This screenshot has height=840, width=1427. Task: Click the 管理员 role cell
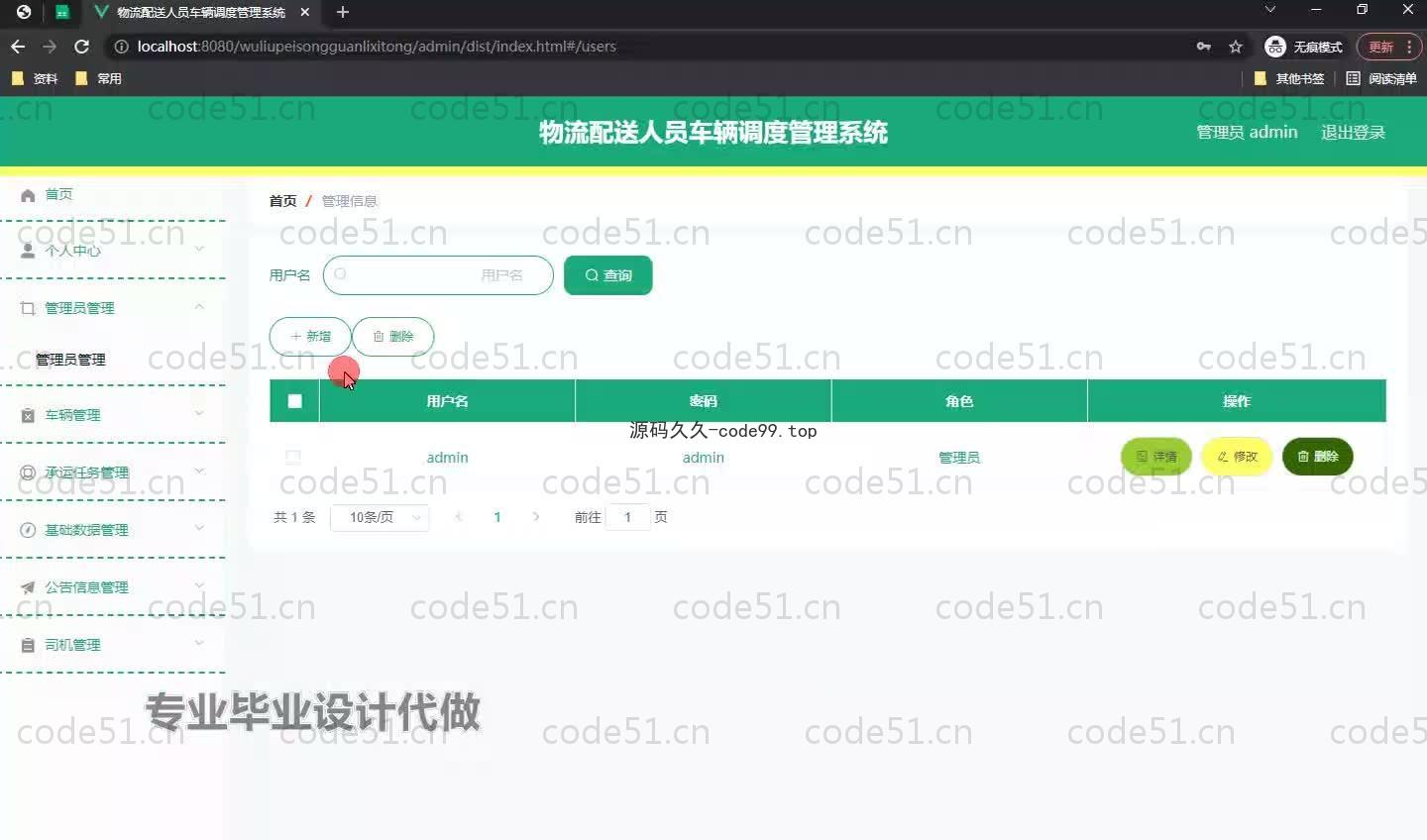coord(959,458)
